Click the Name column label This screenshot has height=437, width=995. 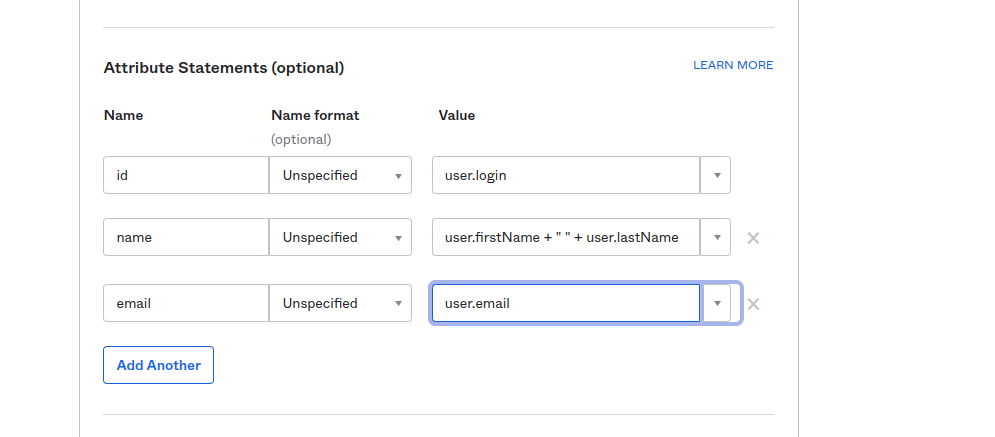pos(123,115)
